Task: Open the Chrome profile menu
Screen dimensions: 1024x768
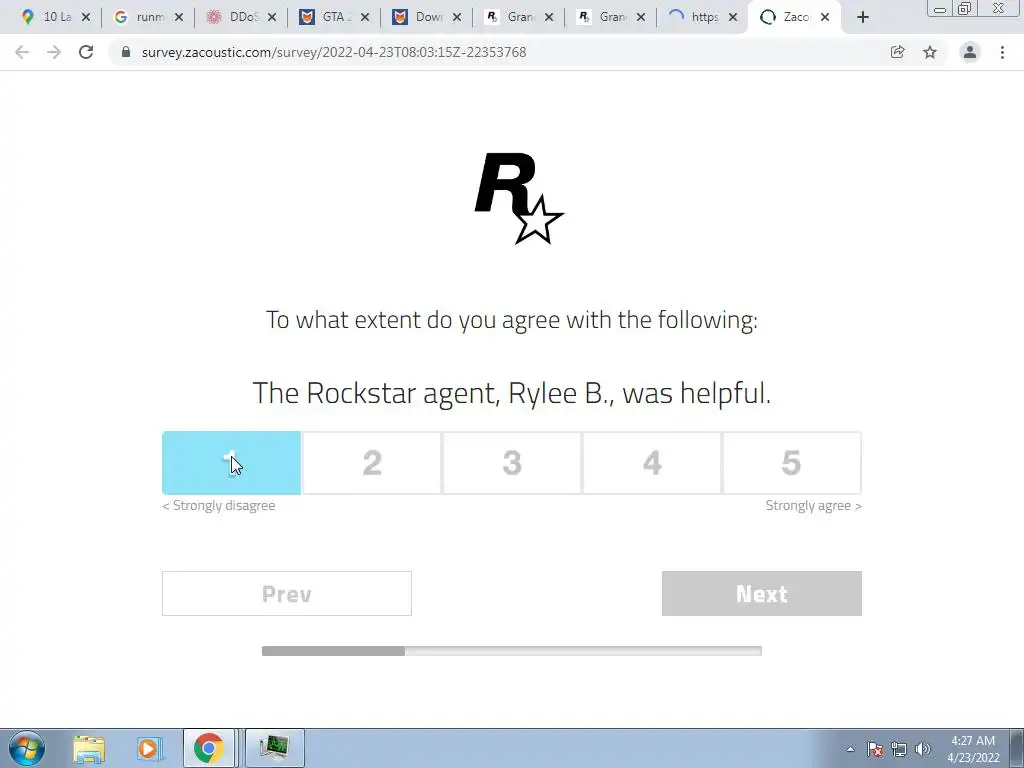Action: click(970, 52)
